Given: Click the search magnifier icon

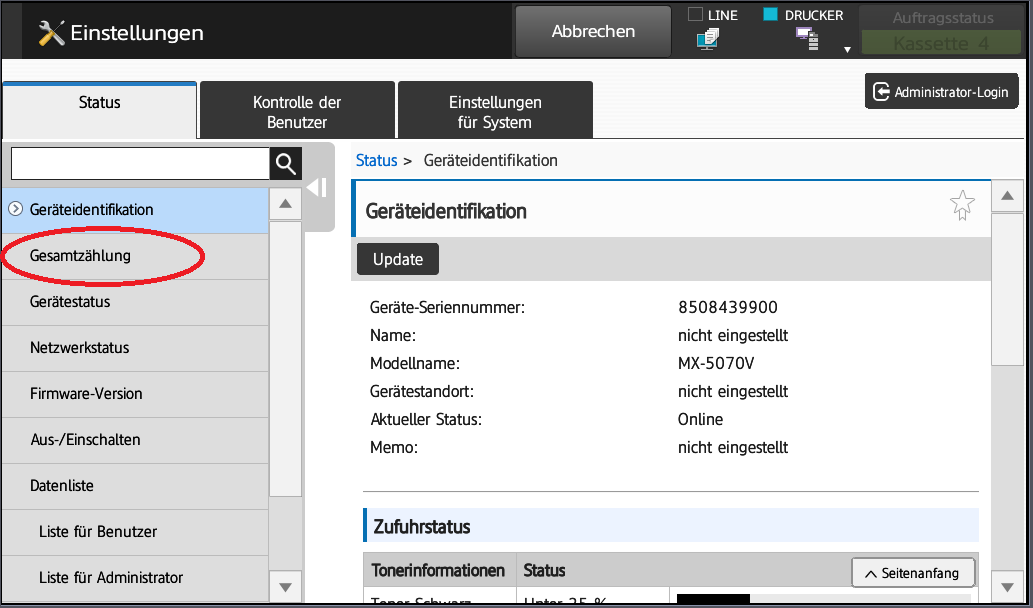Looking at the screenshot, I should point(285,164).
